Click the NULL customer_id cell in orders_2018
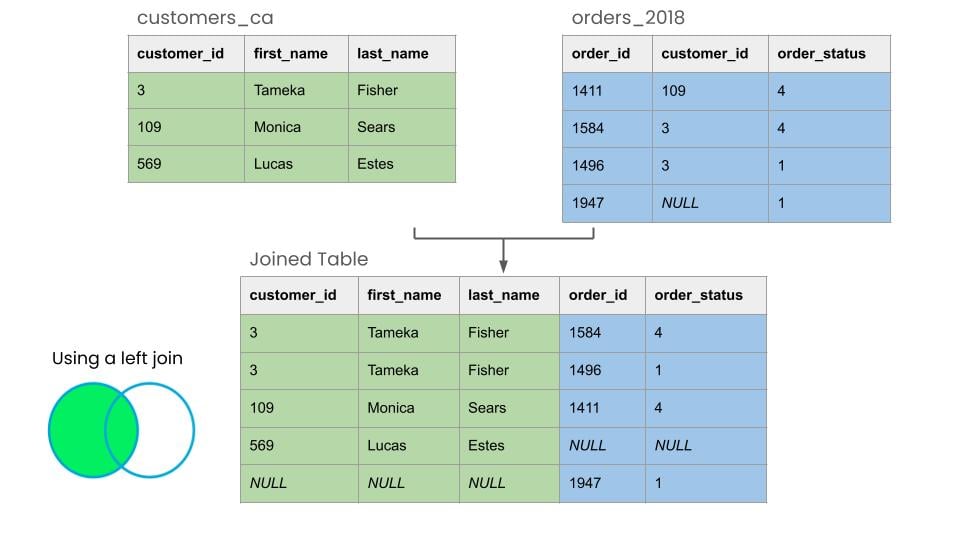960x540 pixels. coord(710,203)
